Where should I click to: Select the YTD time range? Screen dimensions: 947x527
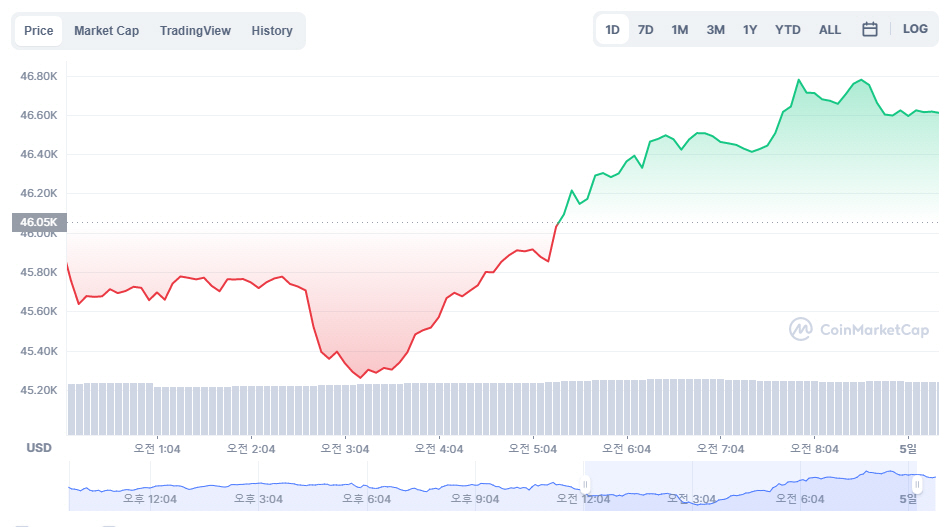click(788, 30)
